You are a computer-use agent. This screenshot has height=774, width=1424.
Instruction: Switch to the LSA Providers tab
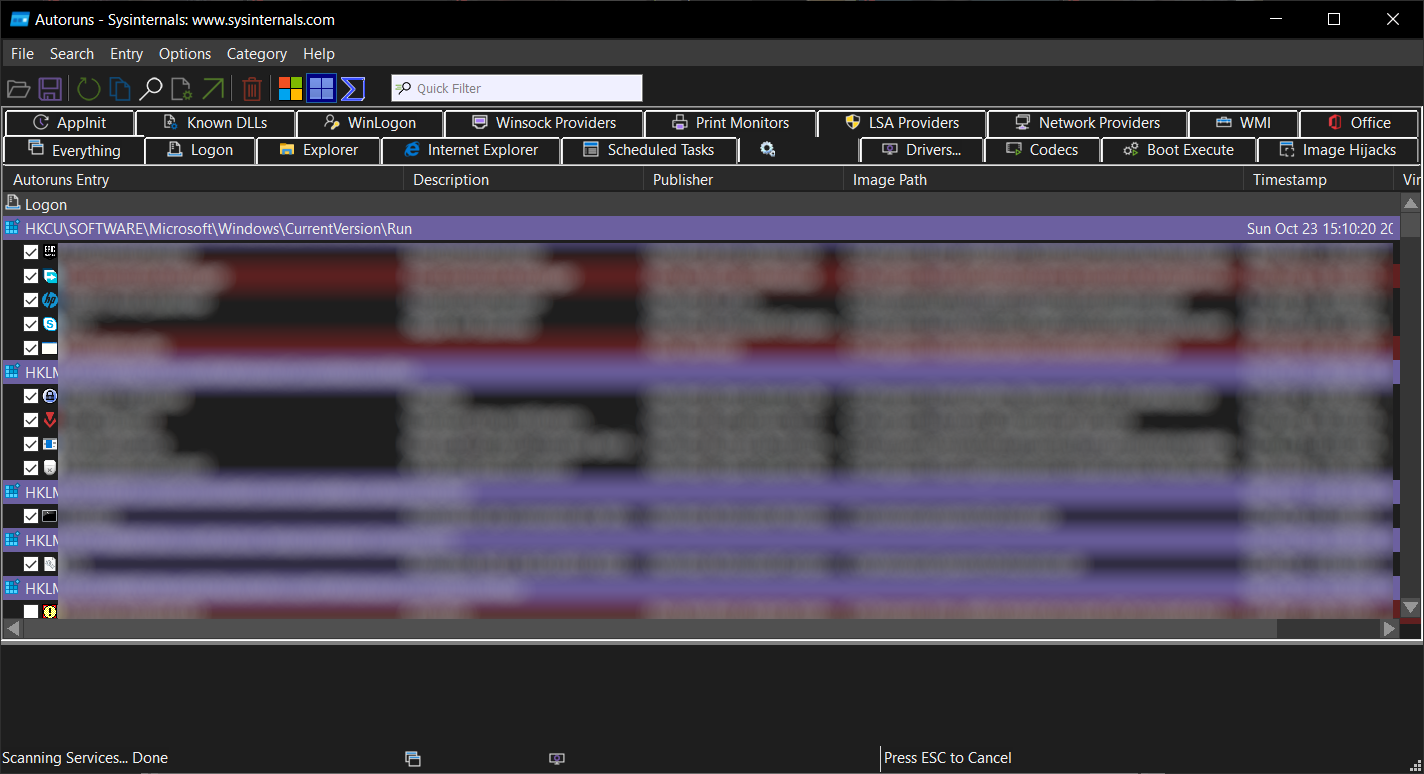(x=902, y=123)
